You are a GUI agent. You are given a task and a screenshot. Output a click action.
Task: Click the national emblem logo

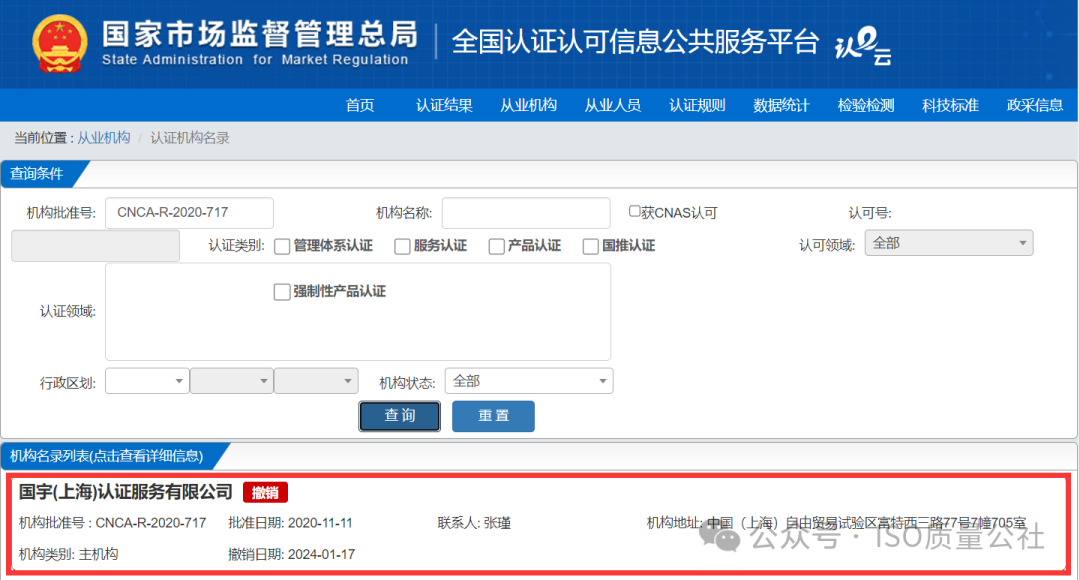tap(58, 42)
